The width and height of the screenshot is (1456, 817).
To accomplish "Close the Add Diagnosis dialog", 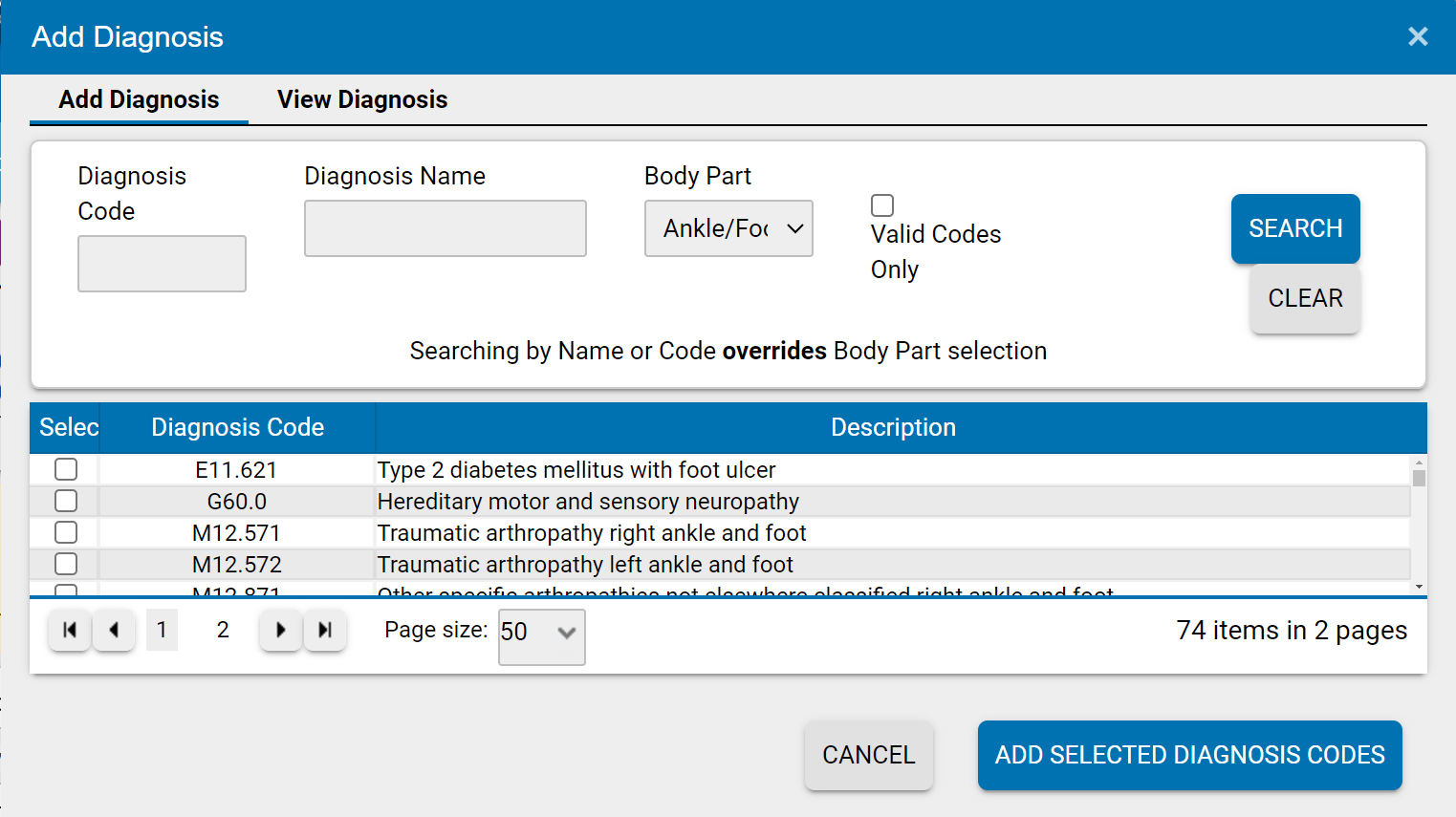I will 1418,36.
